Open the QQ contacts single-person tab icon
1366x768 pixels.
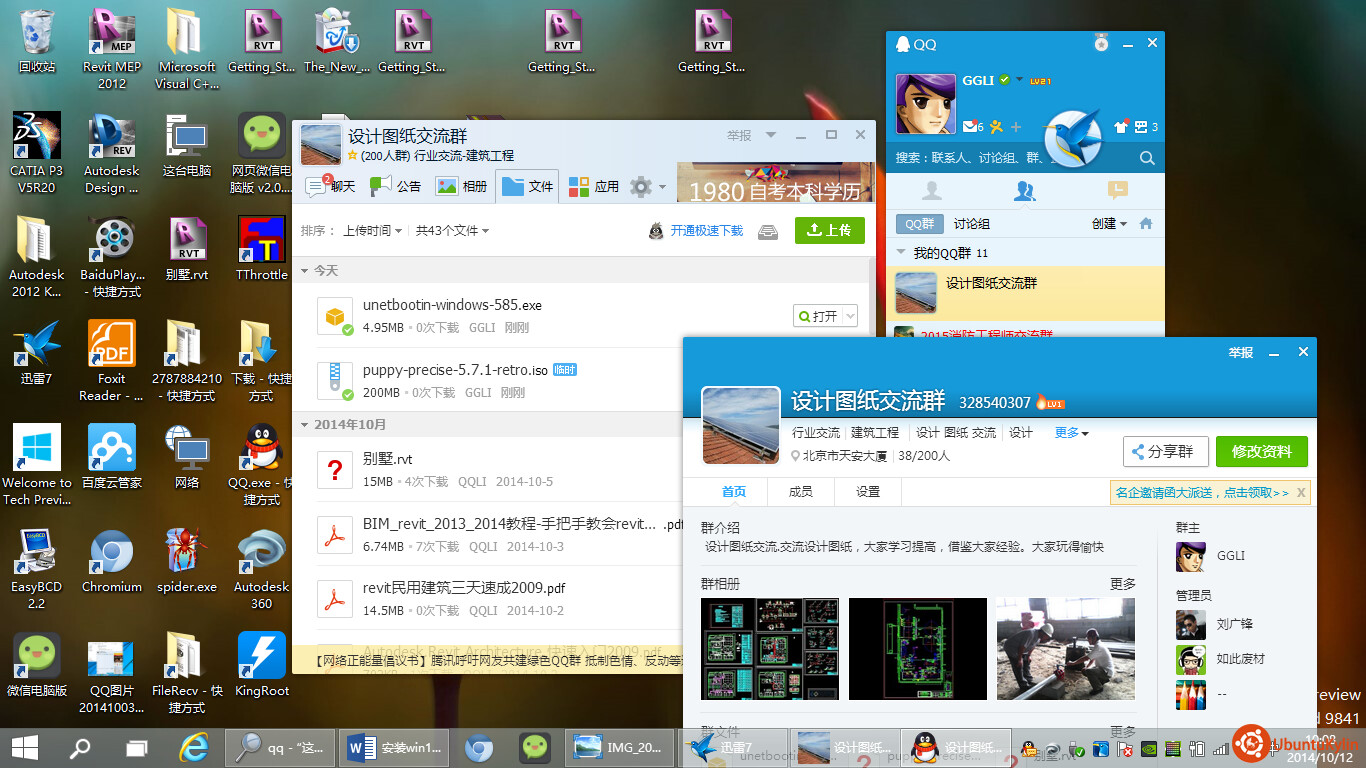point(932,191)
